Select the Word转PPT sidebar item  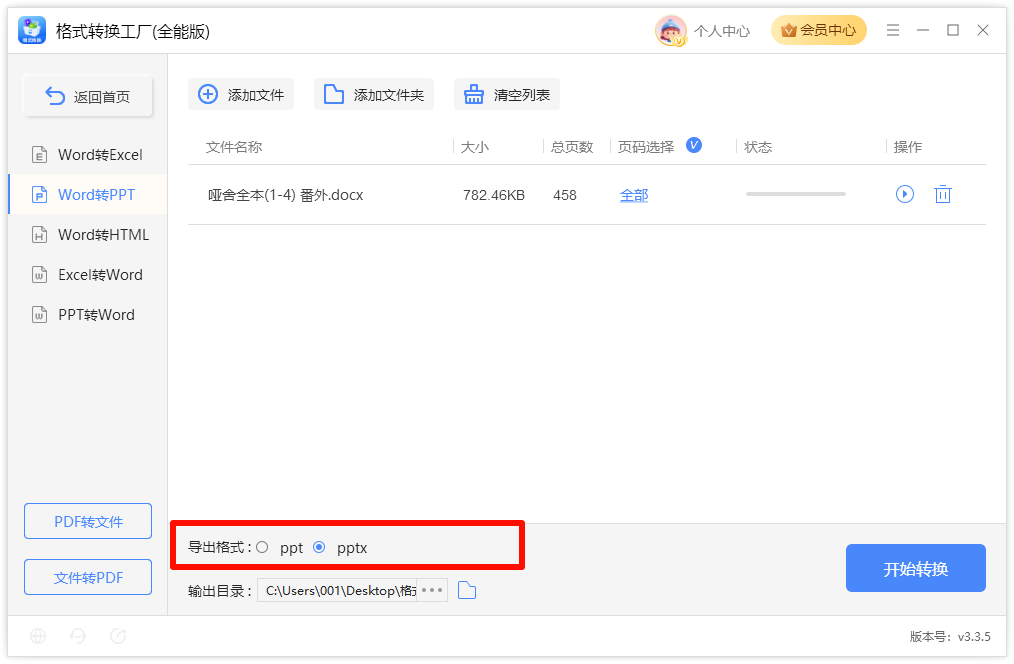click(88, 195)
